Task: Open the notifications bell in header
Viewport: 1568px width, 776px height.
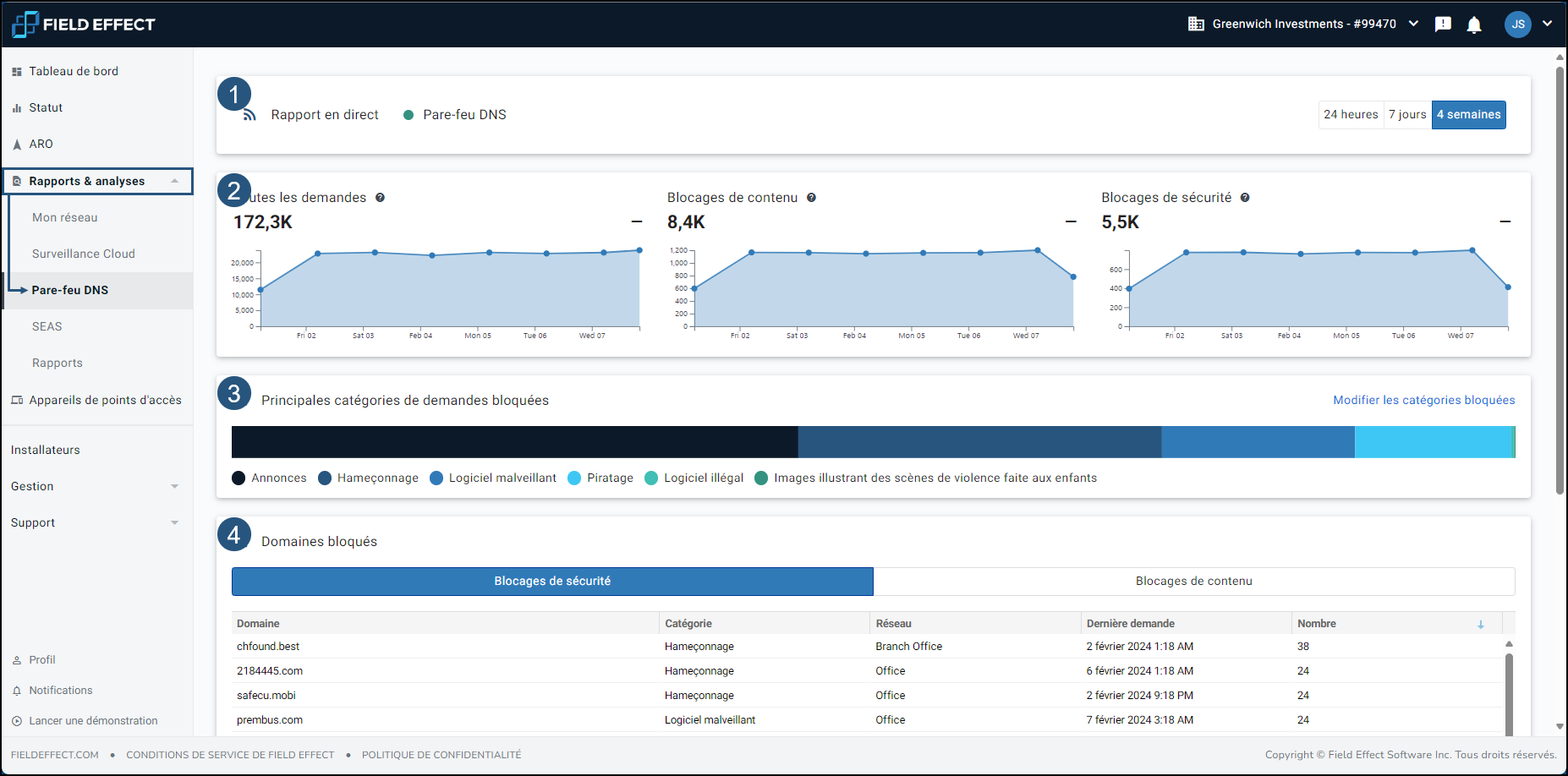Action: 1474,25
